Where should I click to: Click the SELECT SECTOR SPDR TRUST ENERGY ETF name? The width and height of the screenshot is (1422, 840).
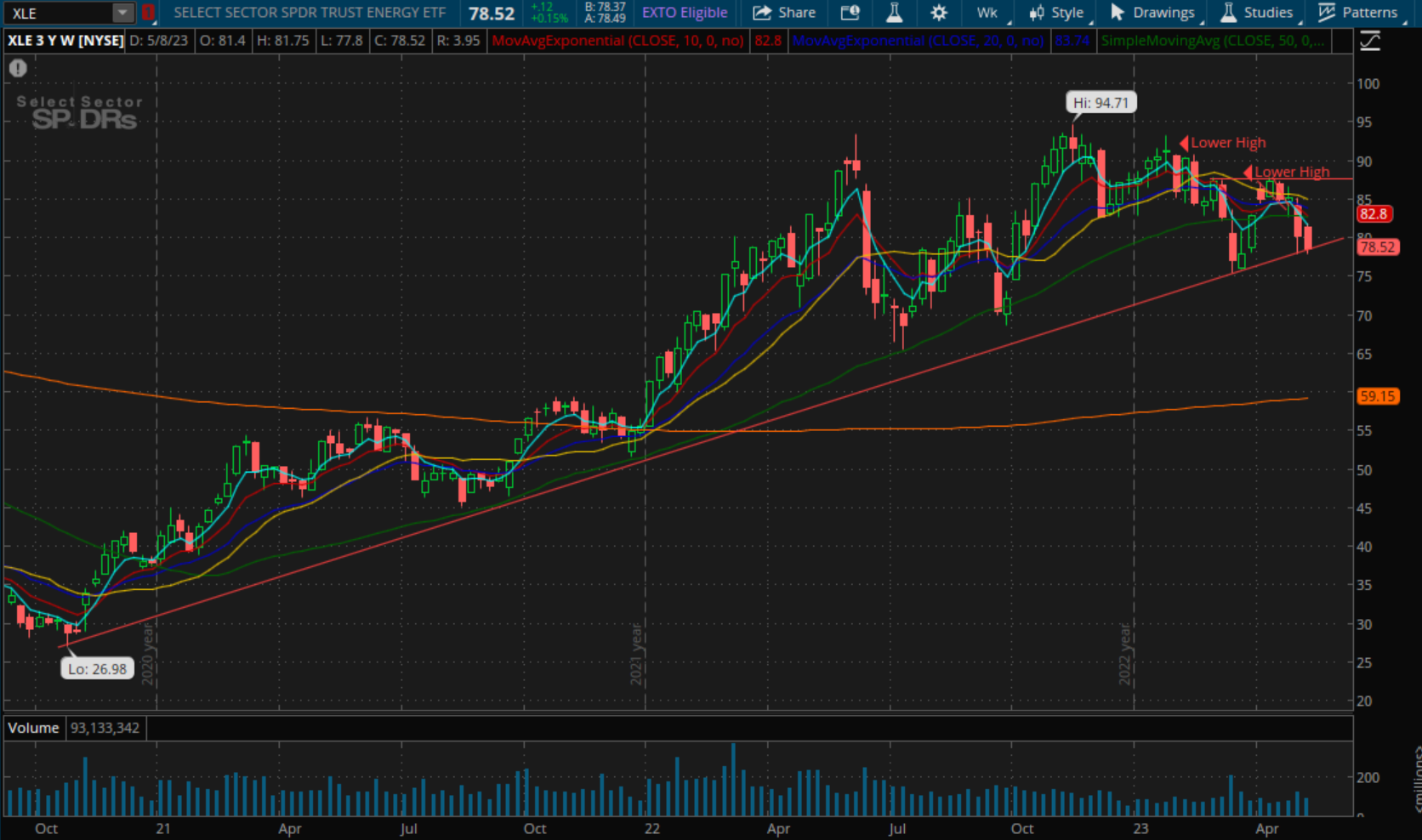point(310,13)
